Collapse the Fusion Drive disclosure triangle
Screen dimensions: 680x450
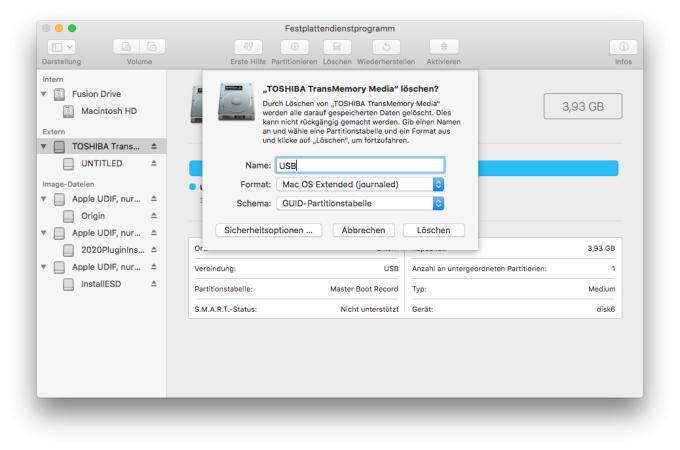(44, 94)
